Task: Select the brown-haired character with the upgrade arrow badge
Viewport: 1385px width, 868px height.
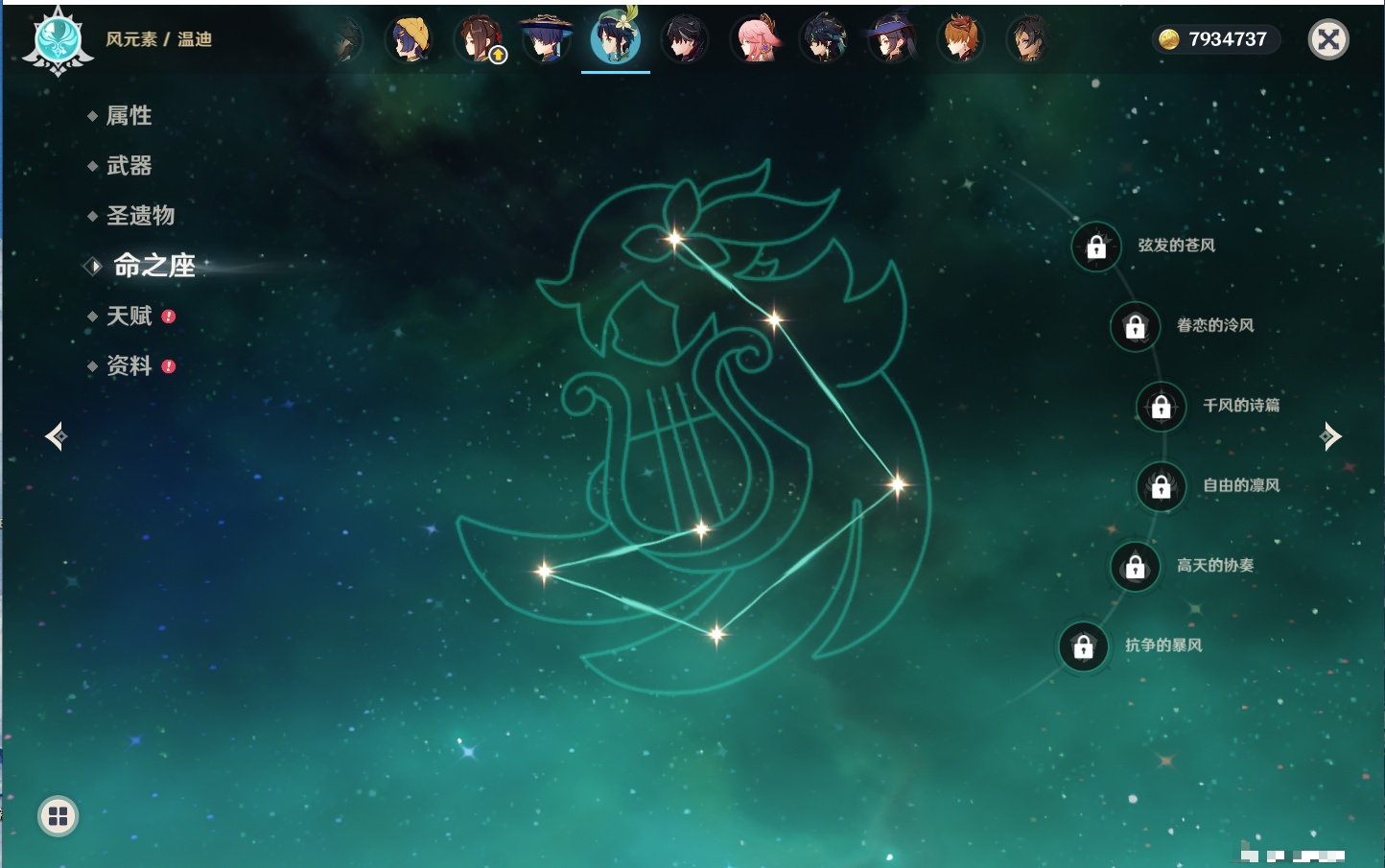Action: point(479,40)
